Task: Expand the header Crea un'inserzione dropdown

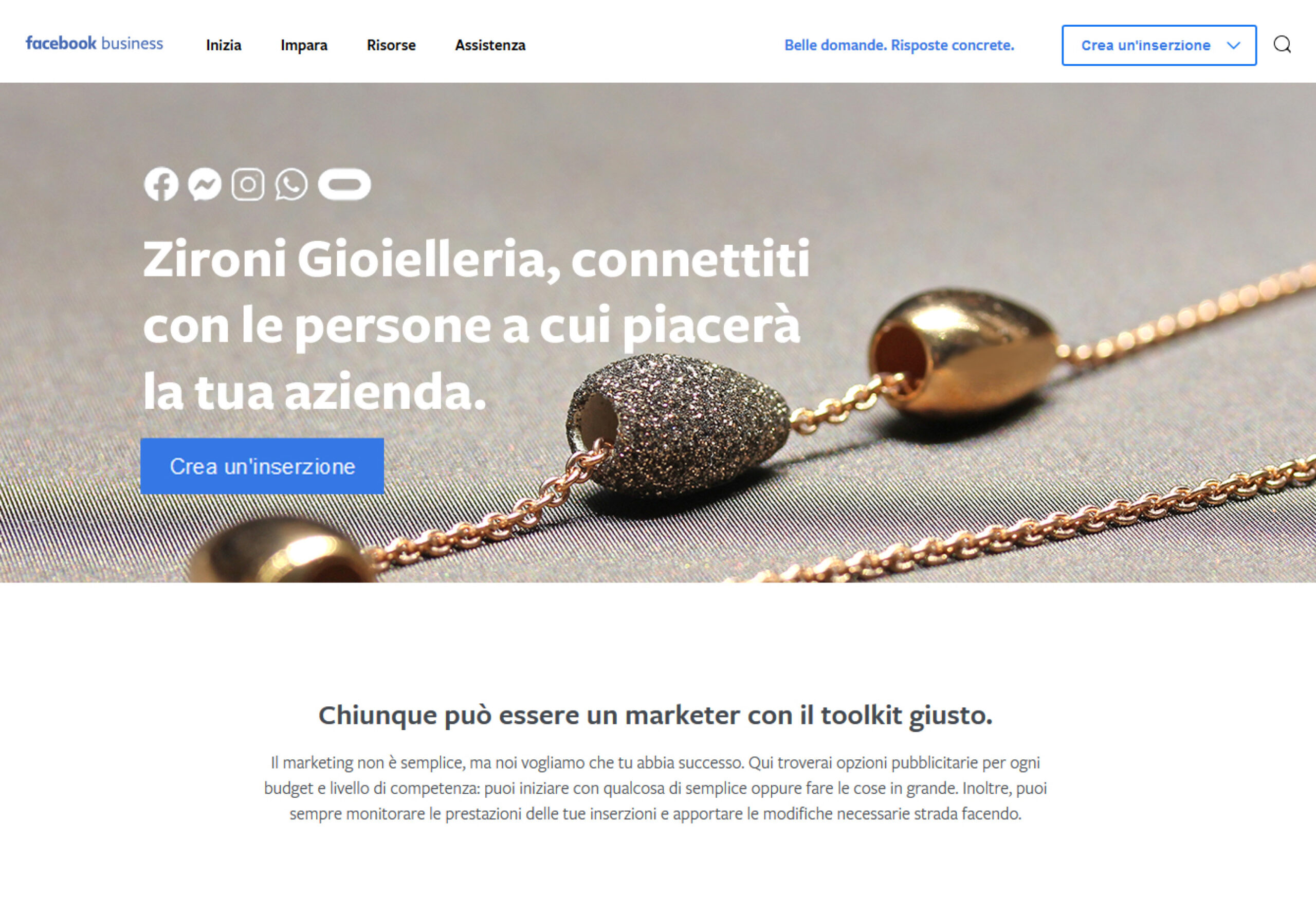Action: pos(1159,45)
